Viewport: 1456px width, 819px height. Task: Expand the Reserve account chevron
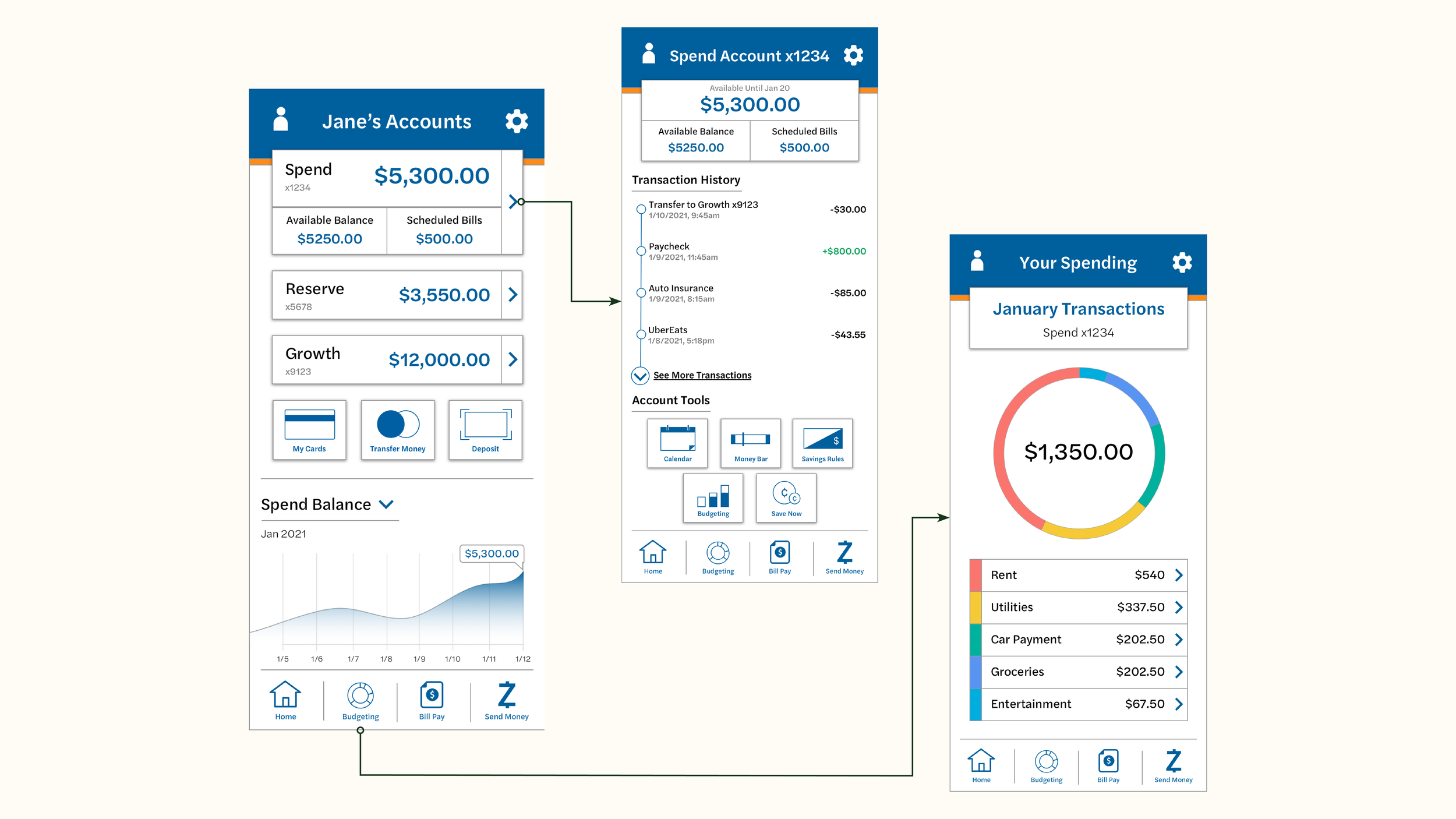513,295
